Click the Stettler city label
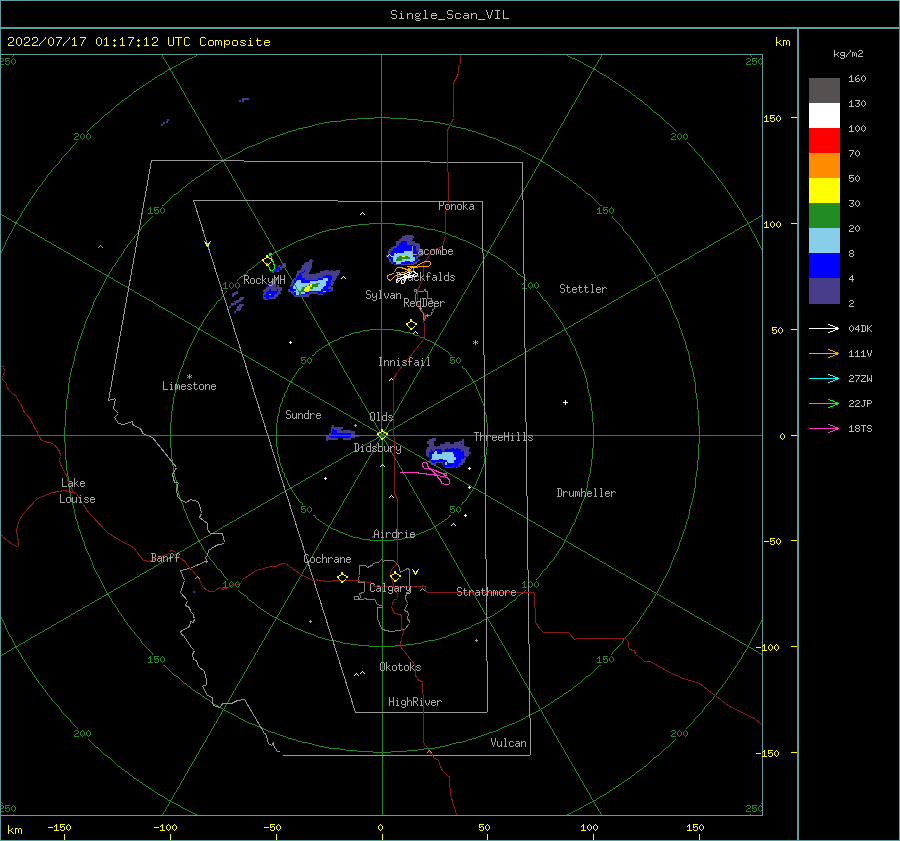The image size is (900, 841). pyautogui.click(x=583, y=289)
